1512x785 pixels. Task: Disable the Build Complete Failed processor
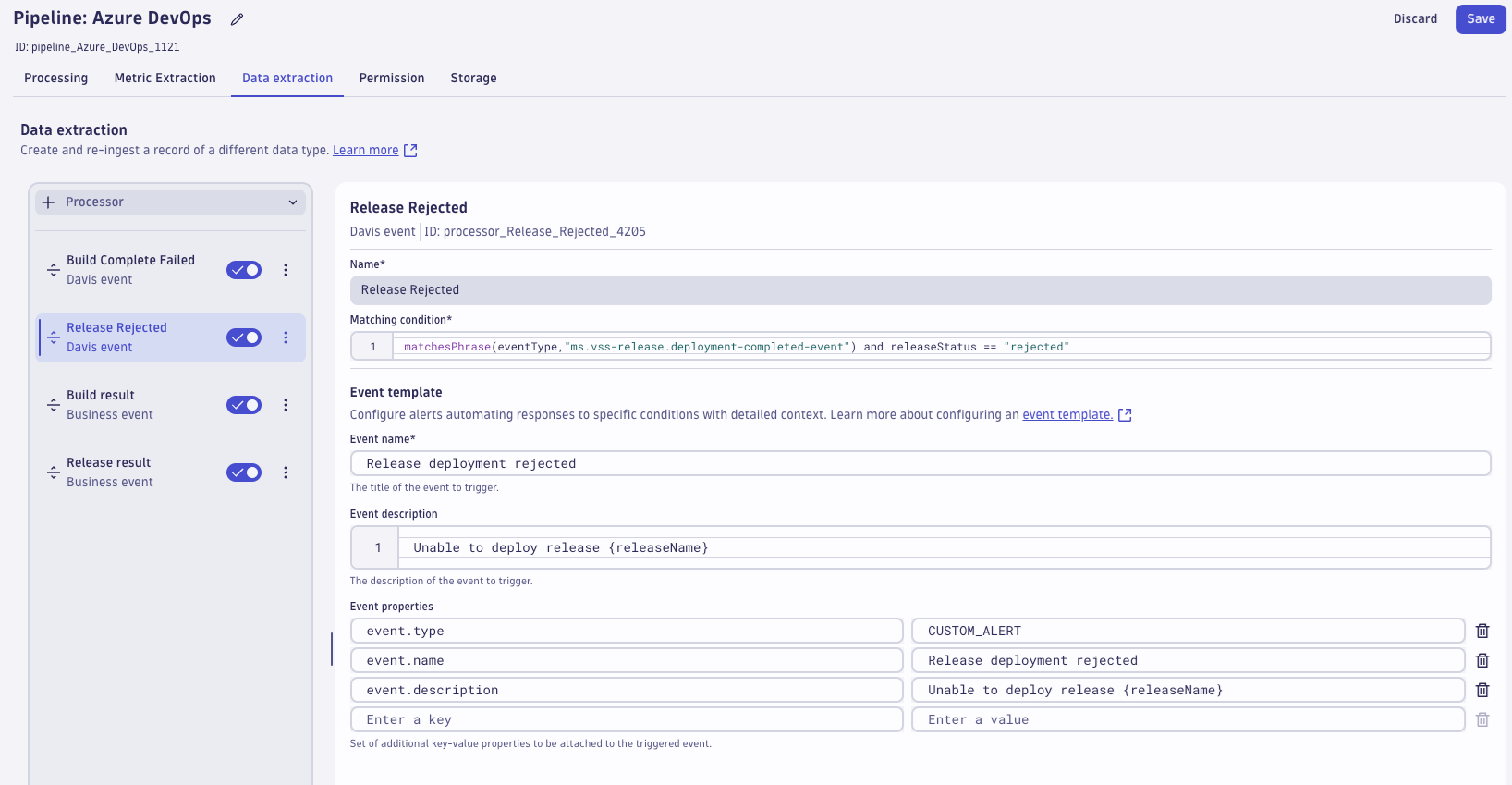(244, 270)
